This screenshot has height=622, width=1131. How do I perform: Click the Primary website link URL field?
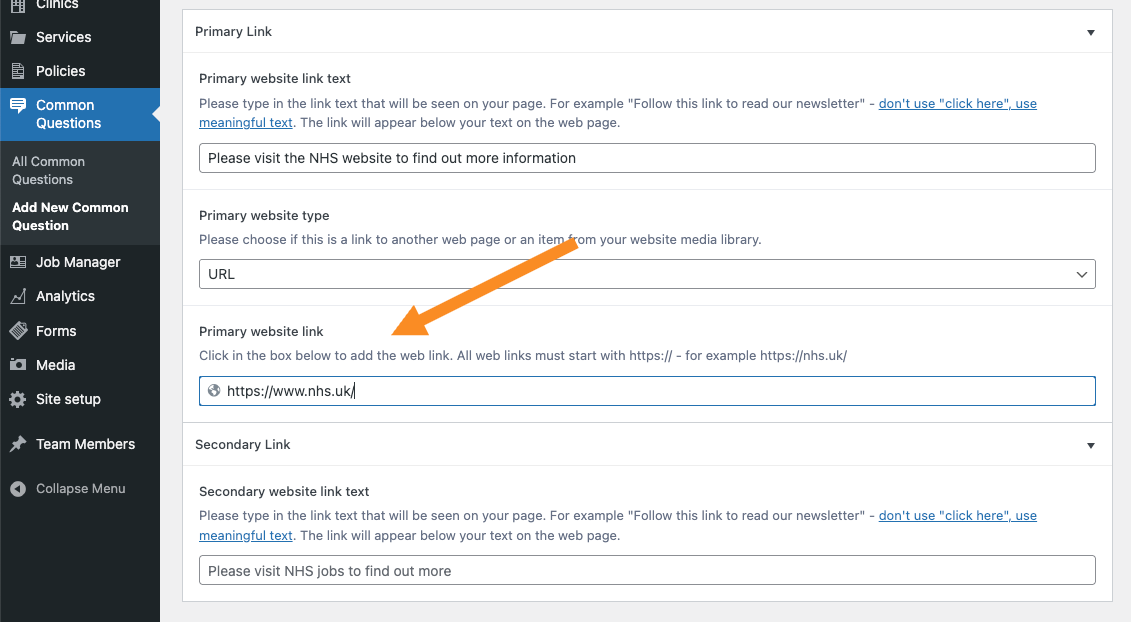click(647, 390)
